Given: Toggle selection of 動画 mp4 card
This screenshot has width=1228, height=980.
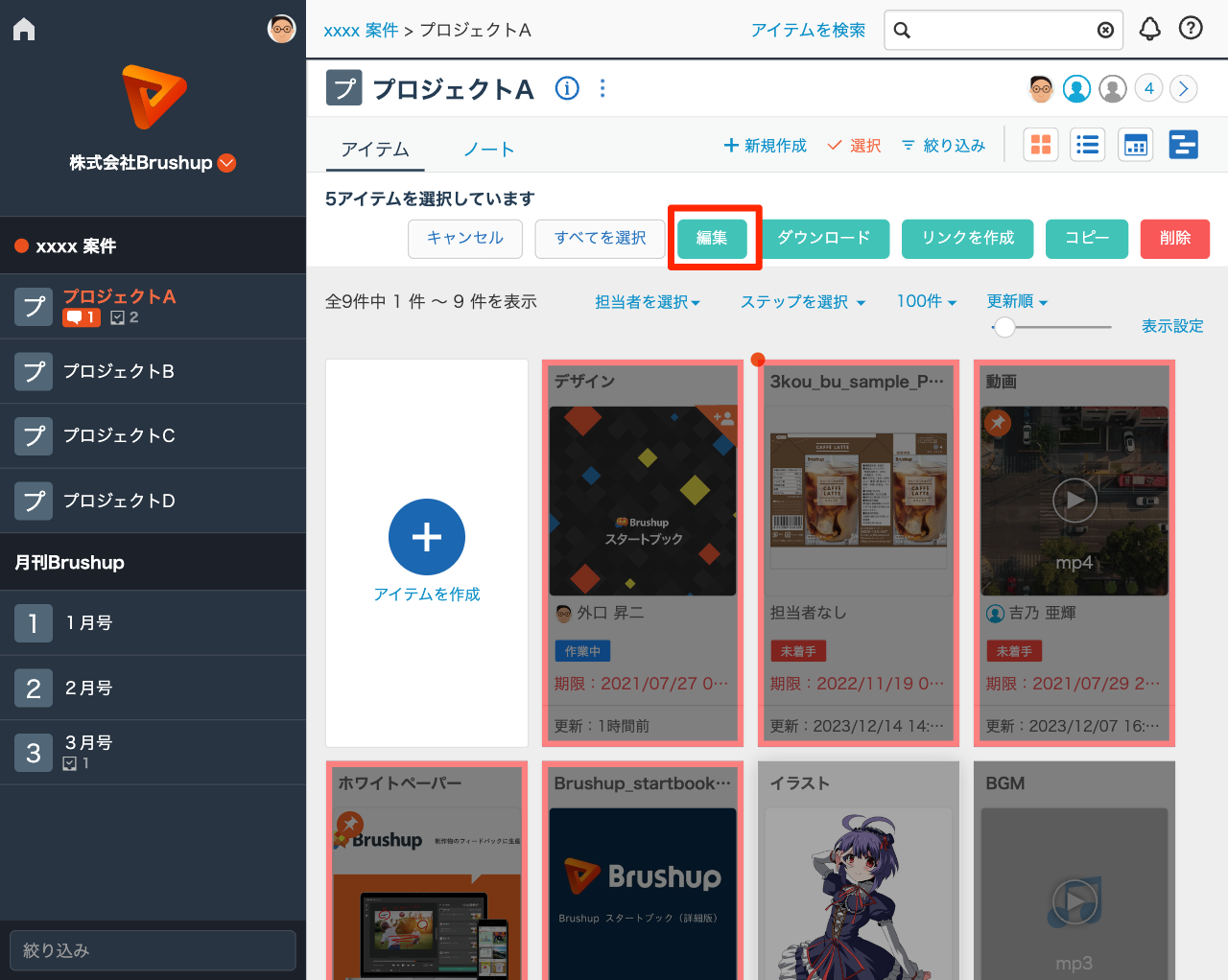Looking at the screenshot, I should tap(1074, 553).
